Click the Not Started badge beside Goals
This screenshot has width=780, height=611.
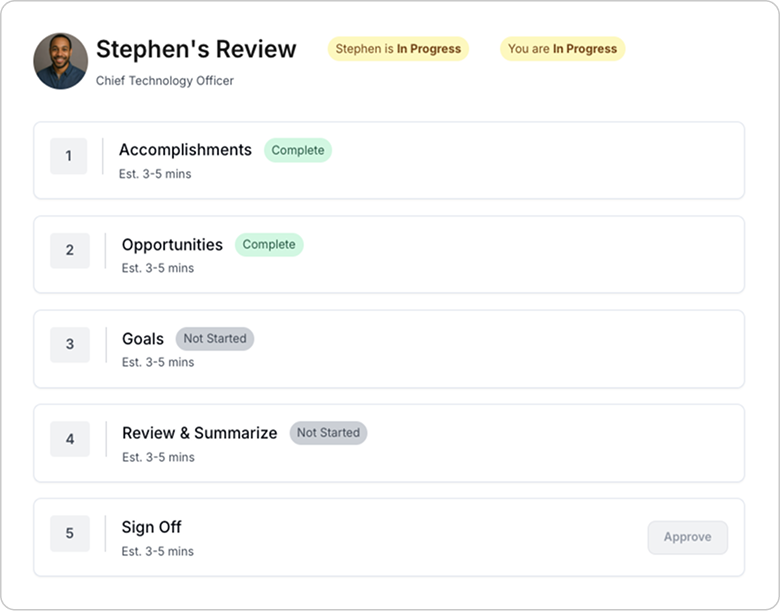(x=215, y=339)
